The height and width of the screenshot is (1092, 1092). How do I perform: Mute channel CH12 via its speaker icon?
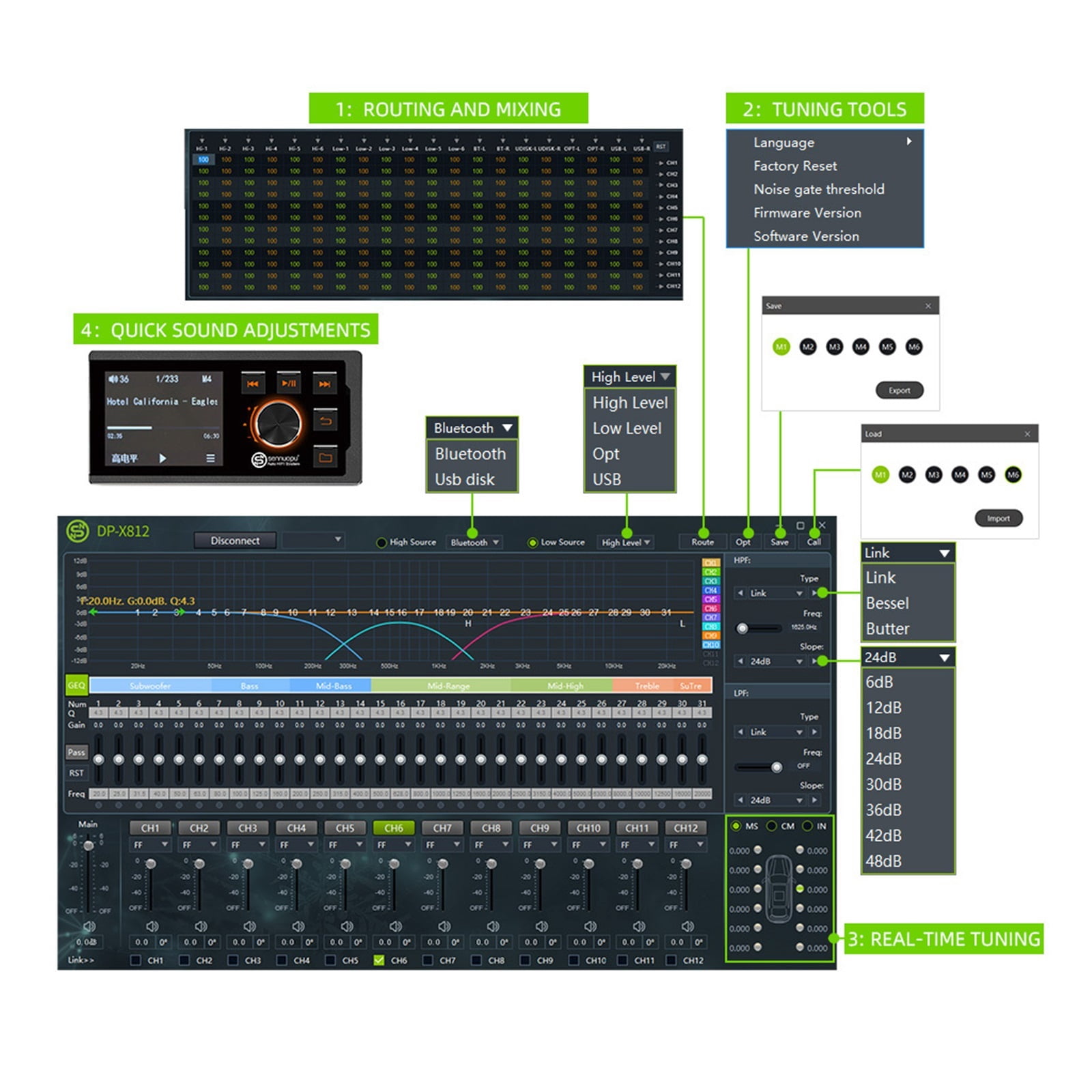point(687,926)
